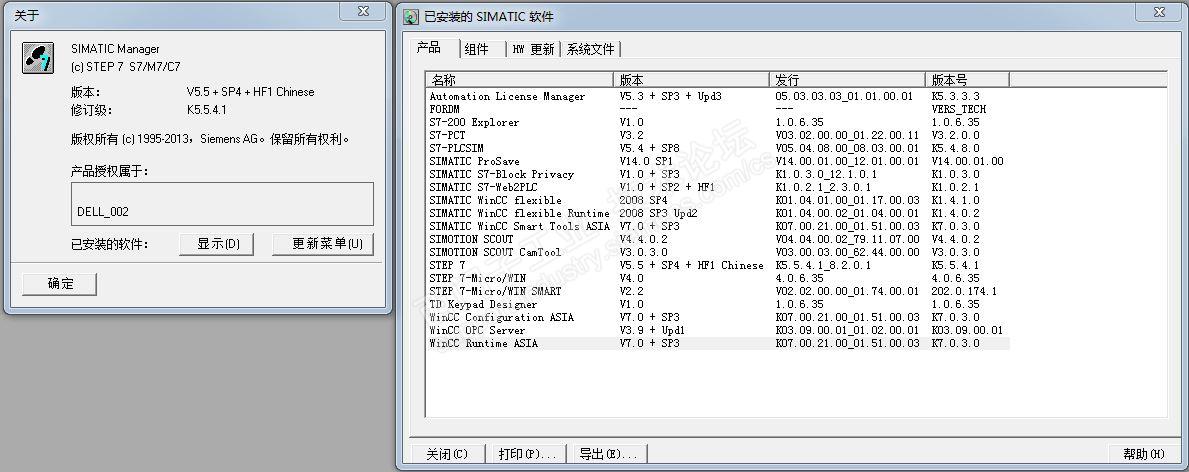Screen dimensions: 1189x472
Task: Select the SIMATIC S7-Web2PLC row
Action: 717,187
